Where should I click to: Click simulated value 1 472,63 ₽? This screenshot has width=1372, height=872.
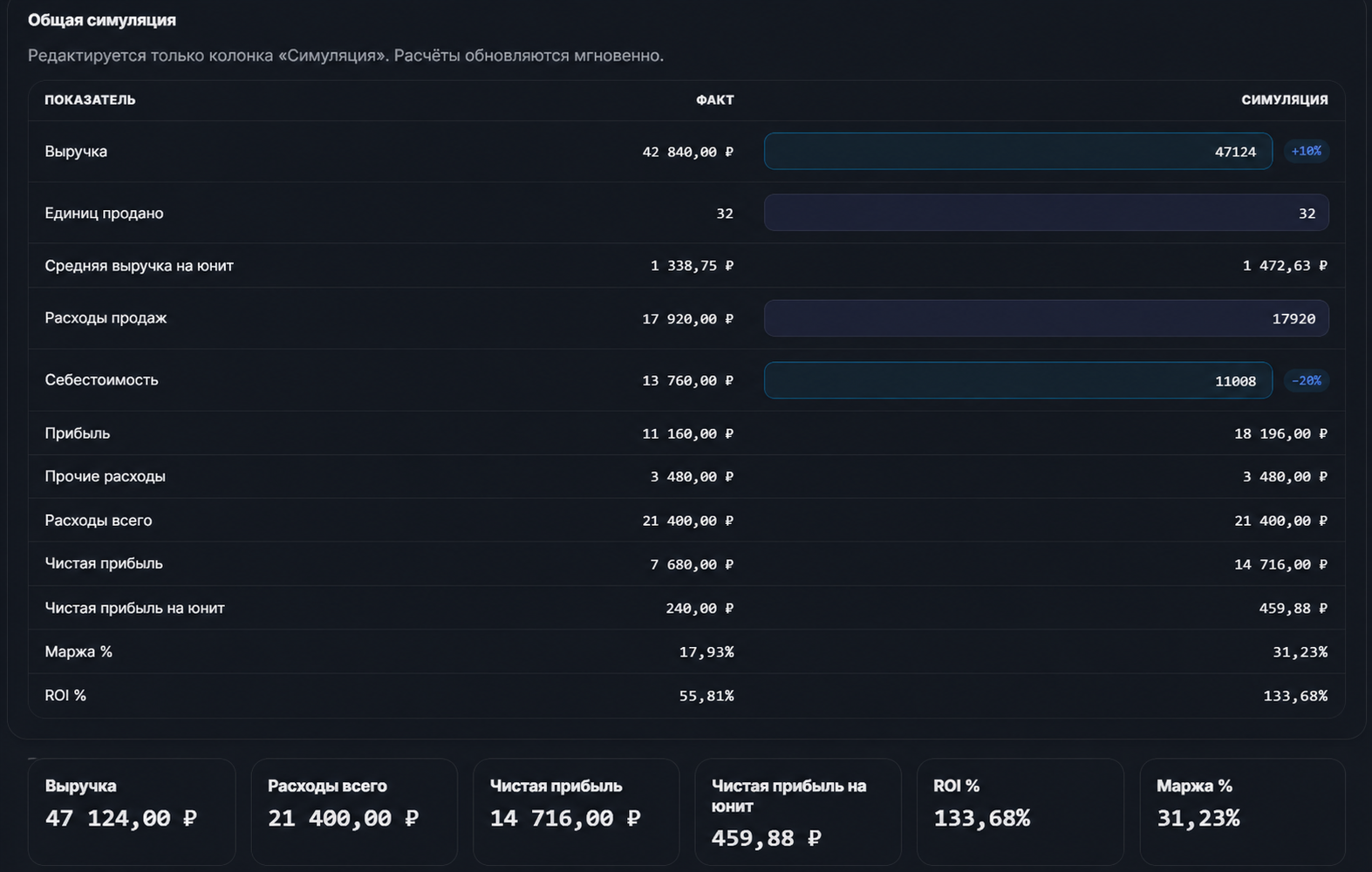pos(1285,265)
